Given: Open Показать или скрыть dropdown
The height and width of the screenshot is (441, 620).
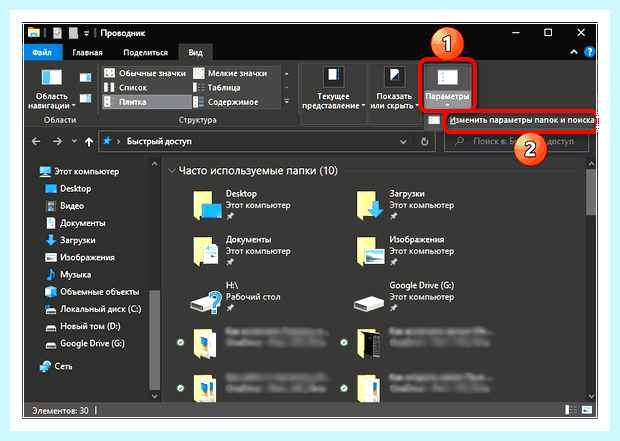Looking at the screenshot, I should (x=395, y=89).
